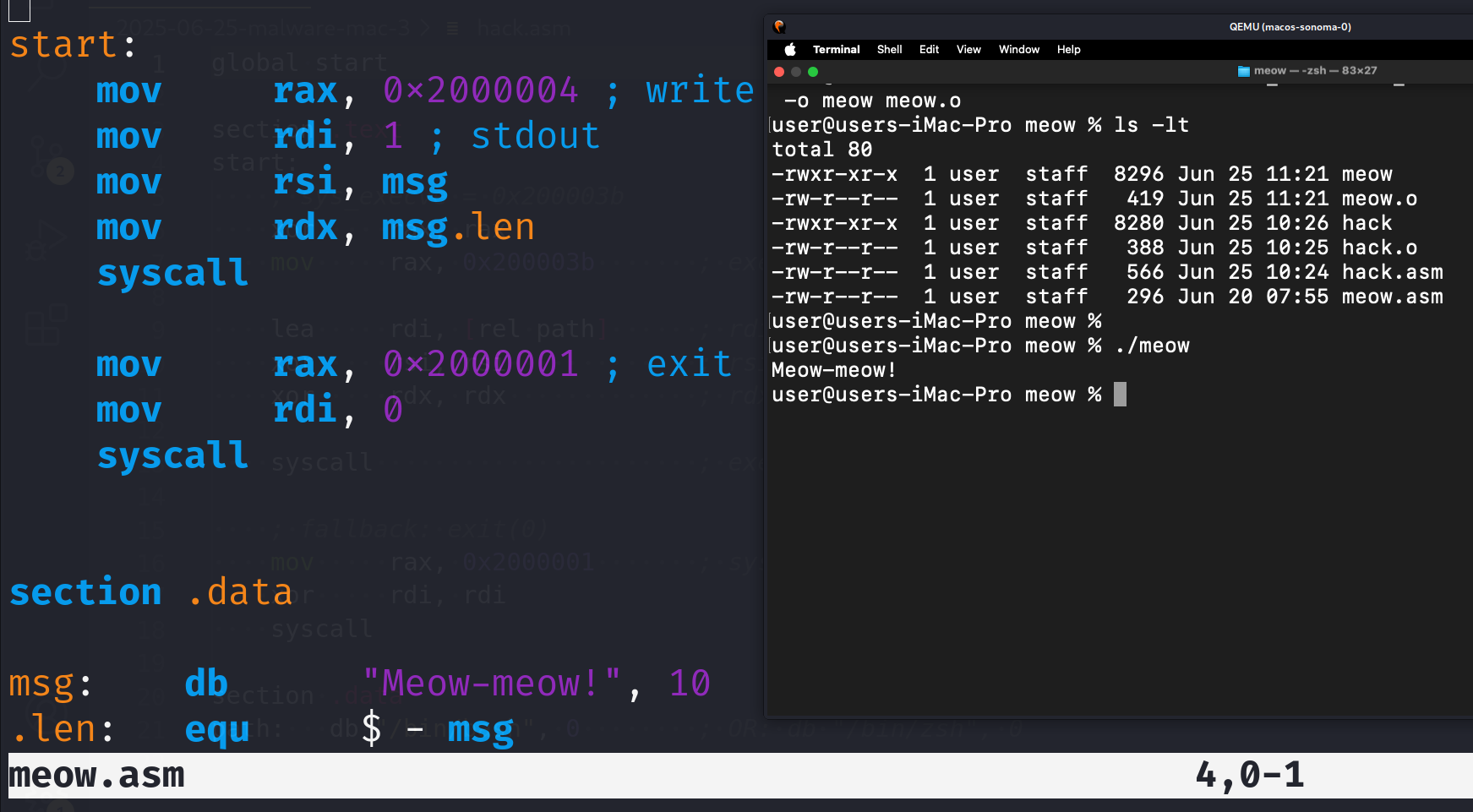Click '4,0-1' cursor position in status bar
This screenshot has height=812, width=1473.
pyautogui.click(x=1250, y=775)
